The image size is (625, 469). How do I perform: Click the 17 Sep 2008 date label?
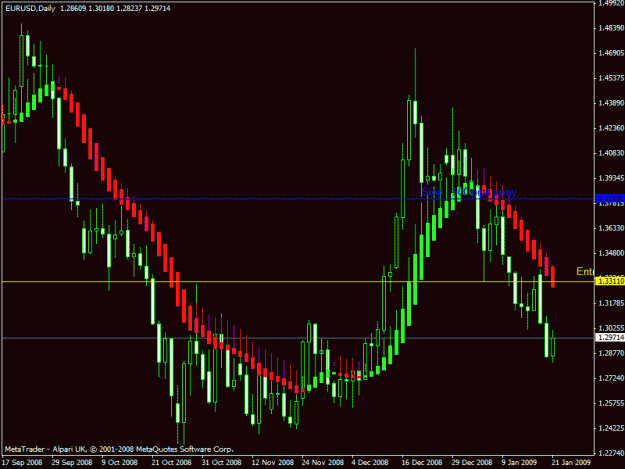22,463
